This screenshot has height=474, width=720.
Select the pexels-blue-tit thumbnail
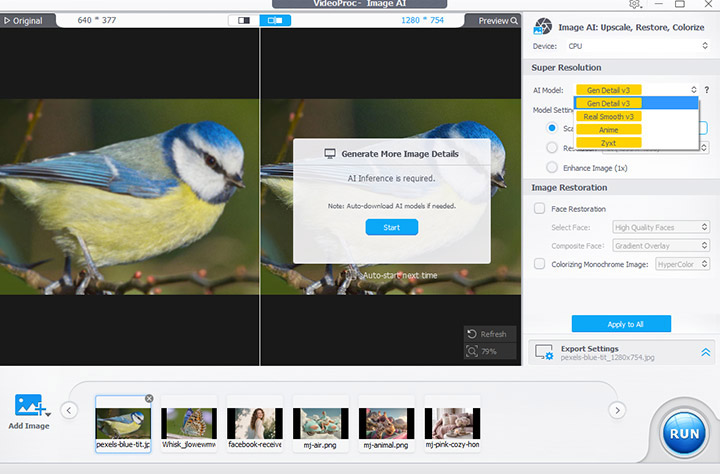(123, 423)
